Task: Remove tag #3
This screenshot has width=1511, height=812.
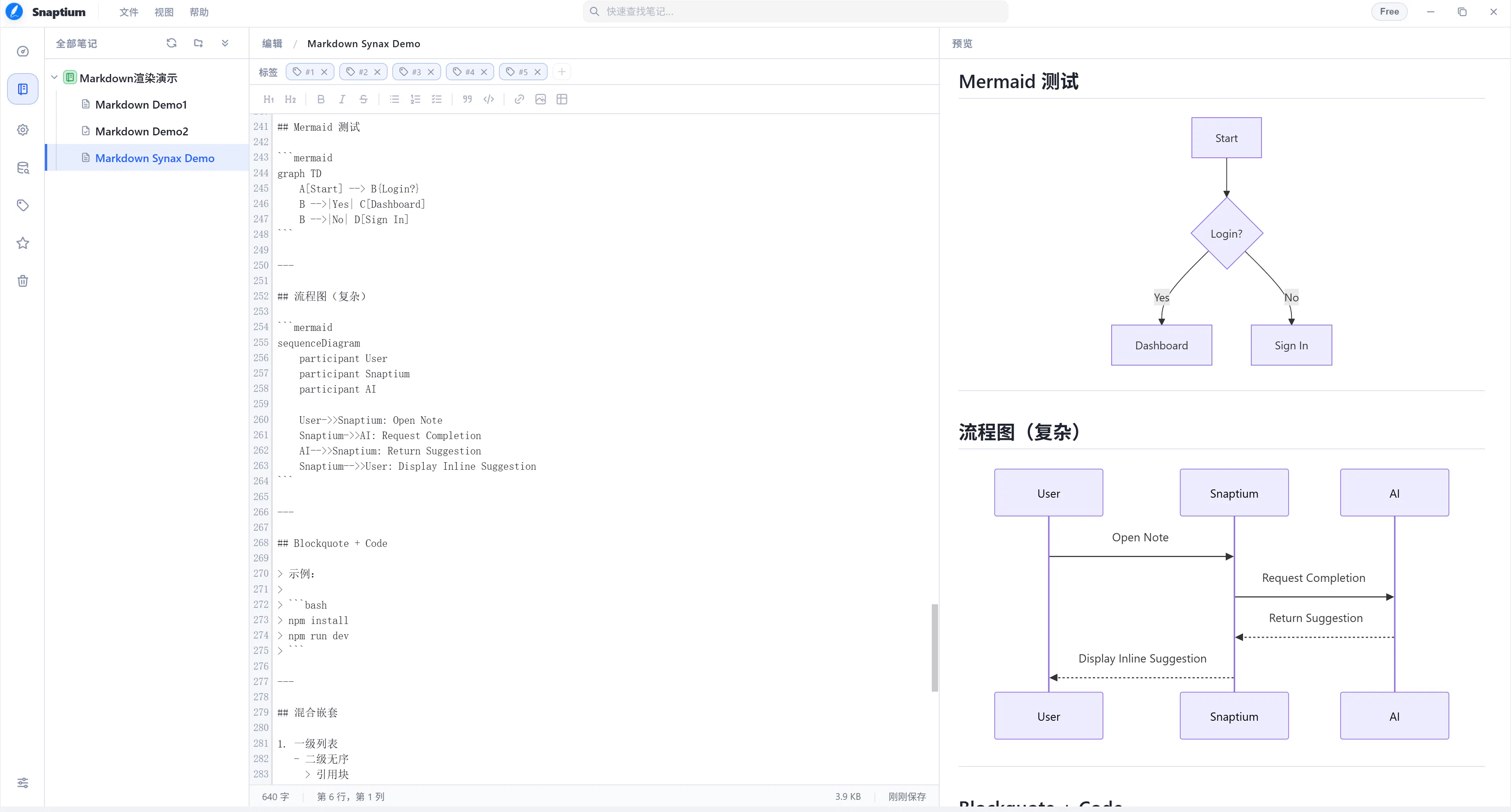Action: (x=430, y=72)
